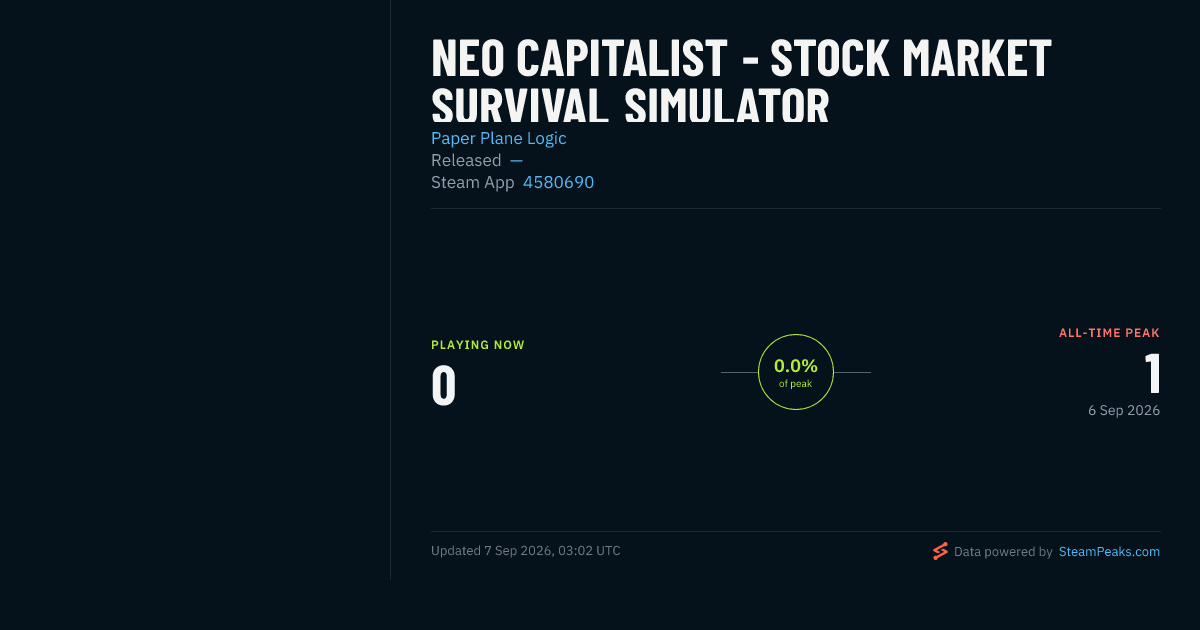Click the of peak caption in circle
This screenshot has width=1200, height=630.
796,384
